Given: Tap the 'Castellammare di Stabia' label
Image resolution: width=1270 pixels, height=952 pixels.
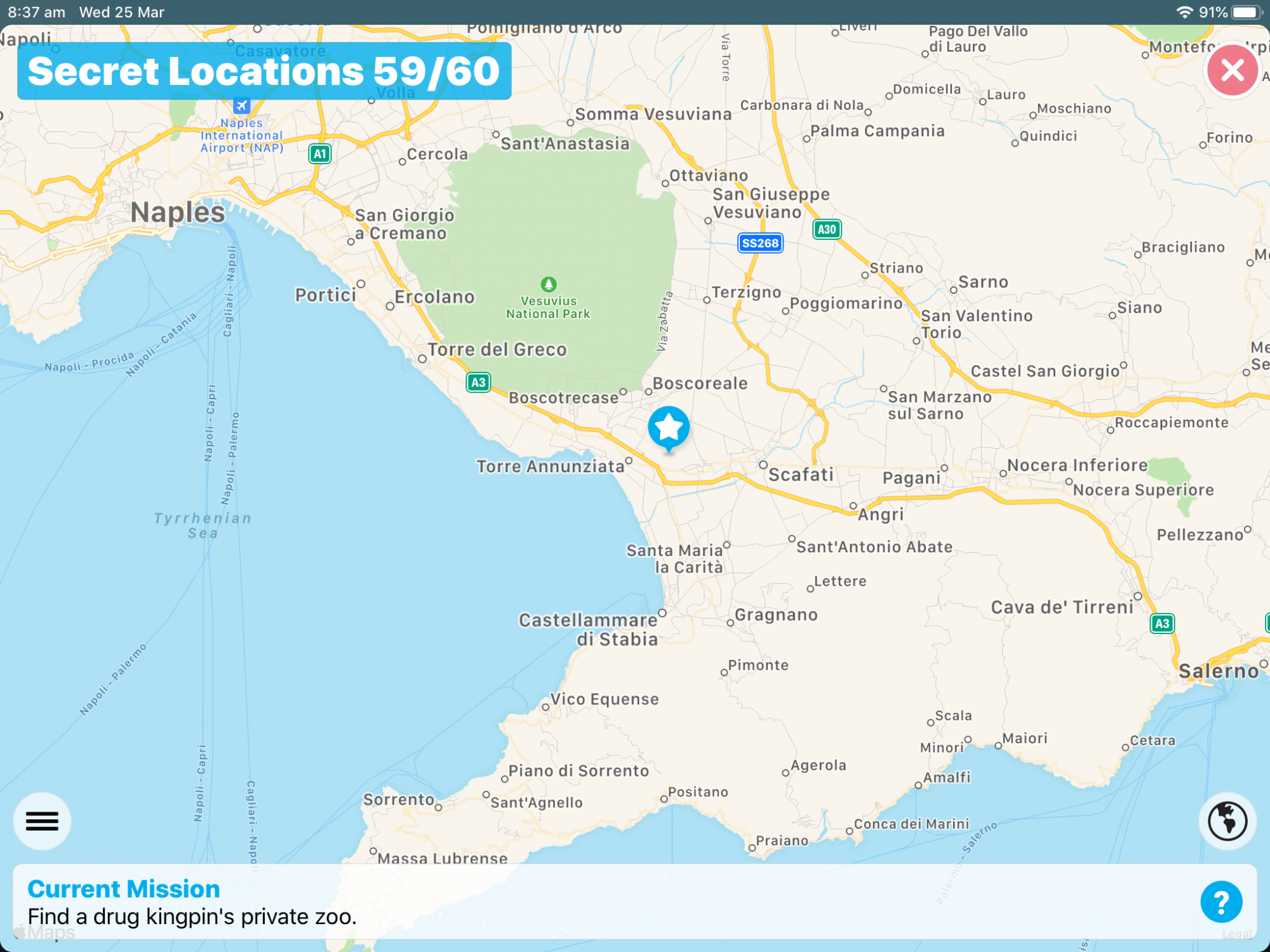Looking at the screenshot, I should click(588, 629).
